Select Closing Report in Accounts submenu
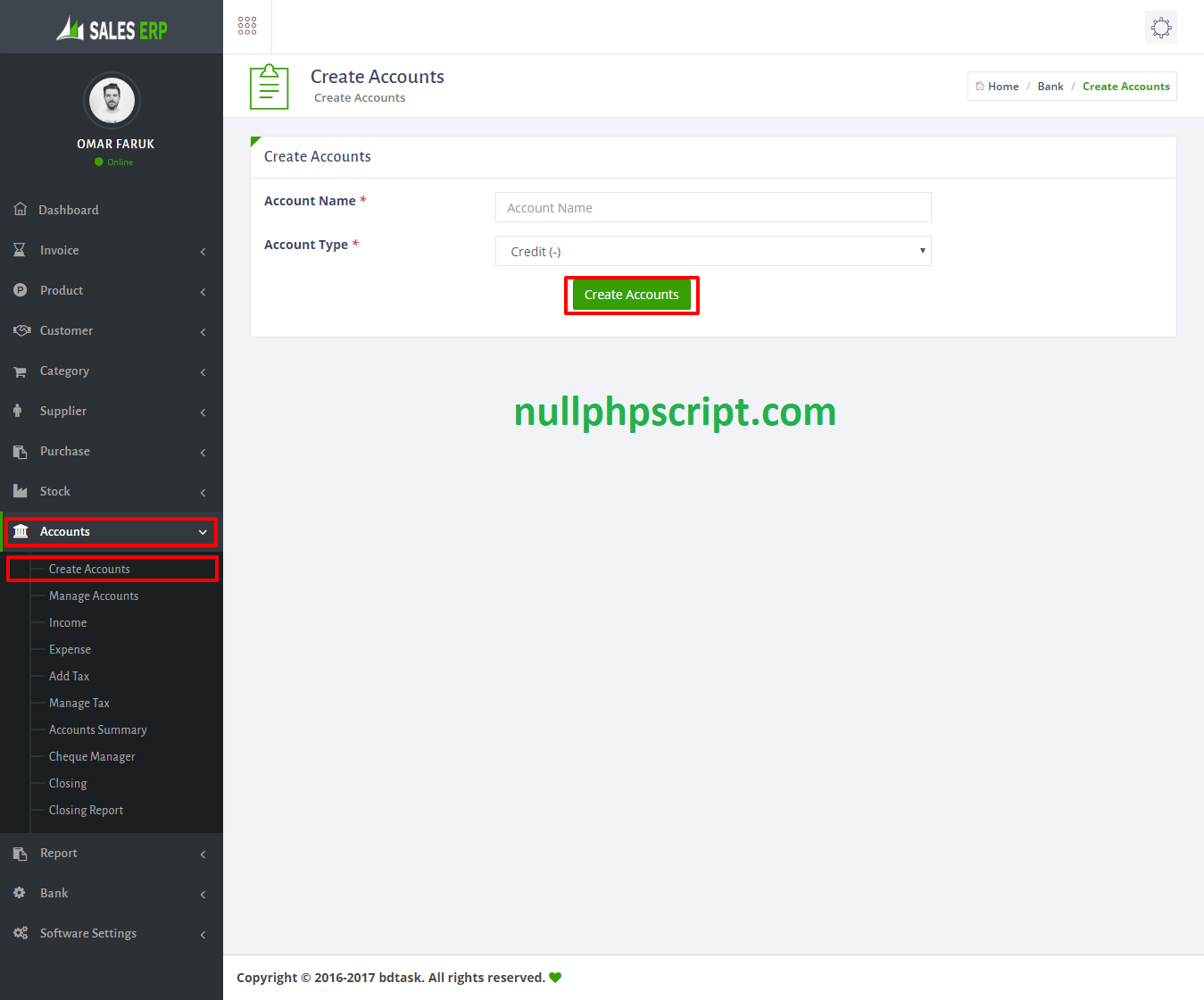 (x=86, y=810)
